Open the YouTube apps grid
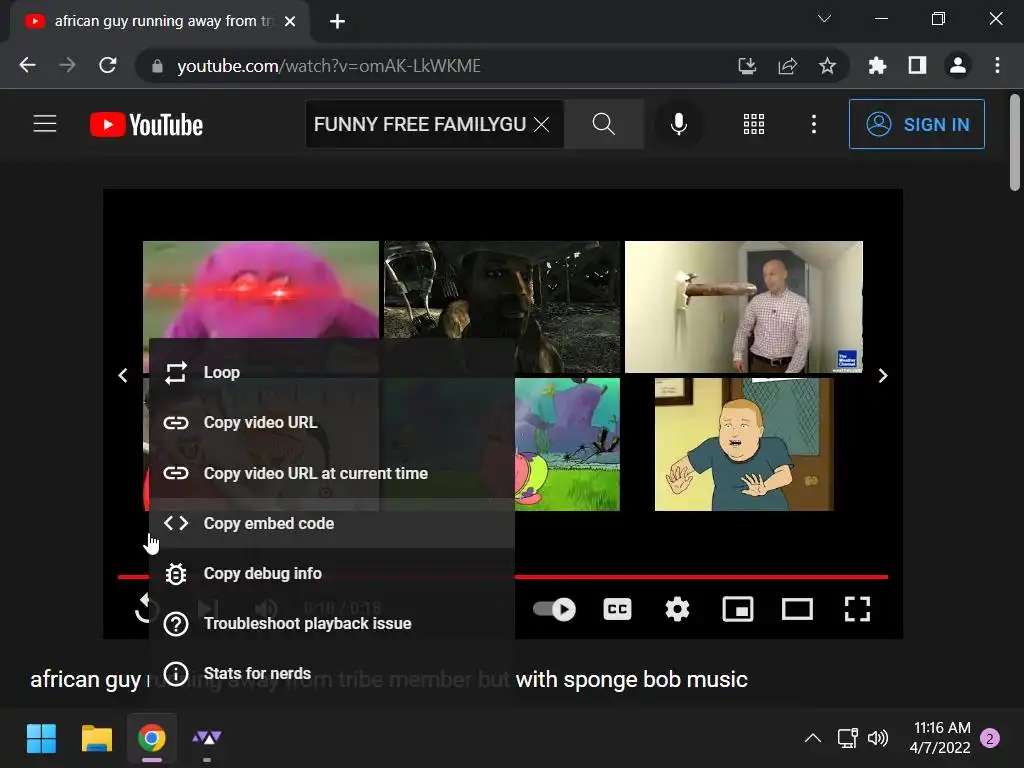 point(754,124)
